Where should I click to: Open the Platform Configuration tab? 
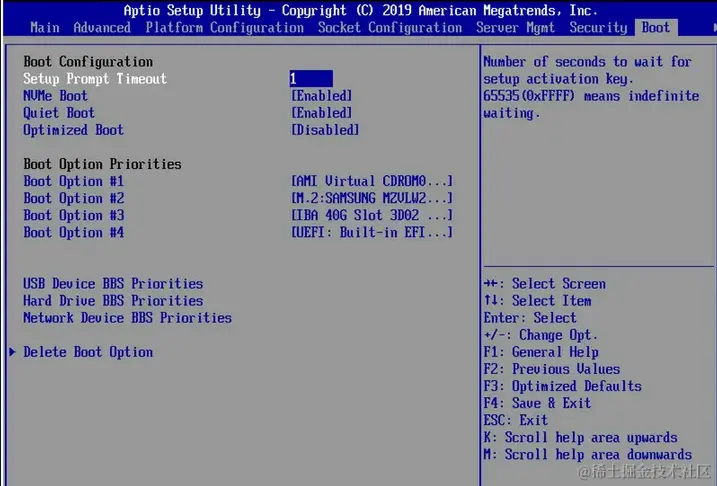[225, 28]
